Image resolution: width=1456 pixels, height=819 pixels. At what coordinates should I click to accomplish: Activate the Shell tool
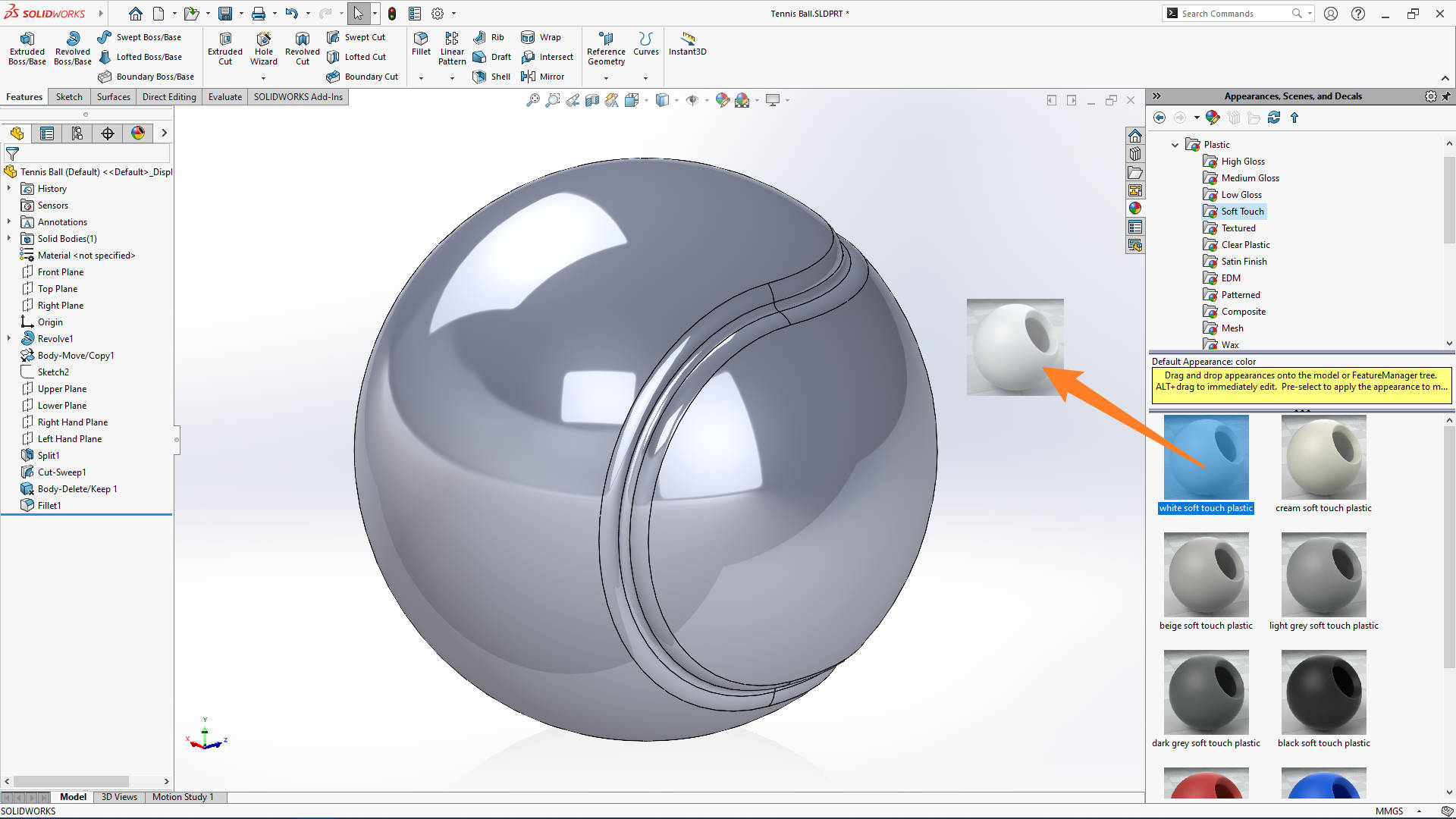491,76
